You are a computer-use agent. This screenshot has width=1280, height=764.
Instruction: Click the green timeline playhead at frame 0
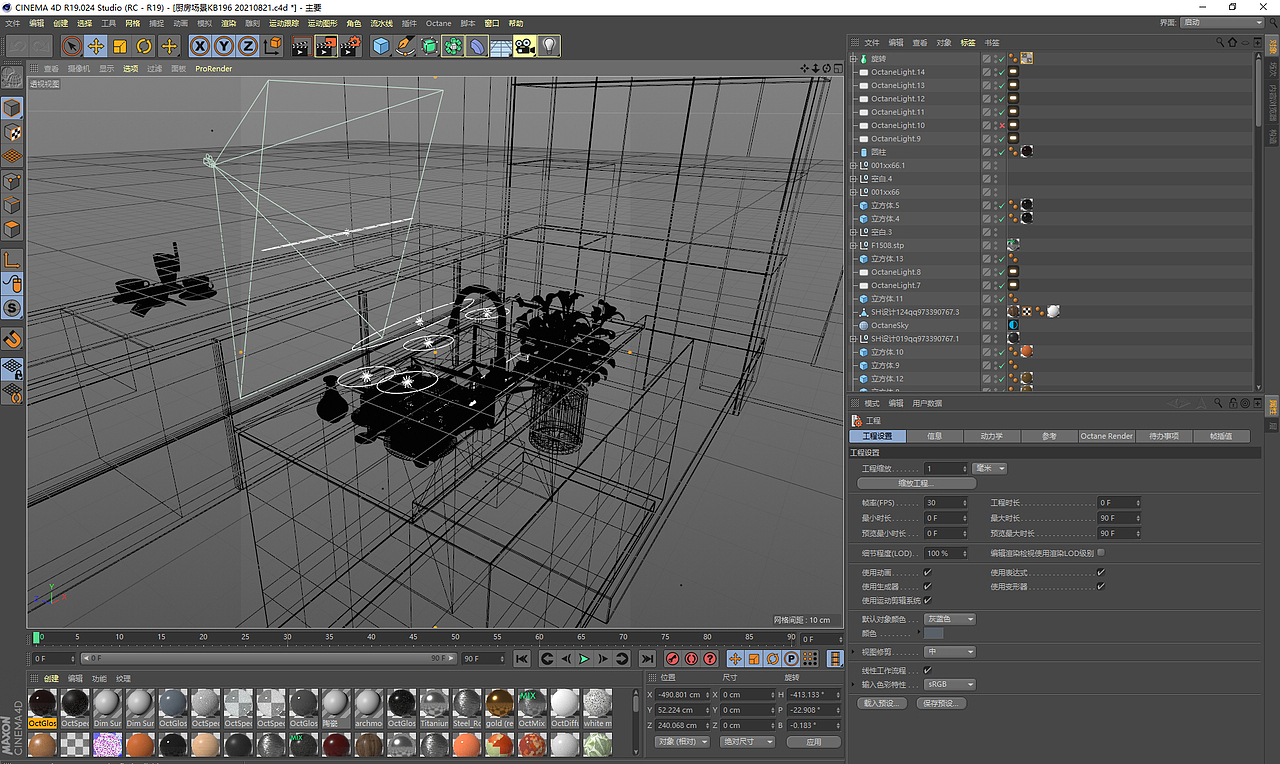pos(36,637)
